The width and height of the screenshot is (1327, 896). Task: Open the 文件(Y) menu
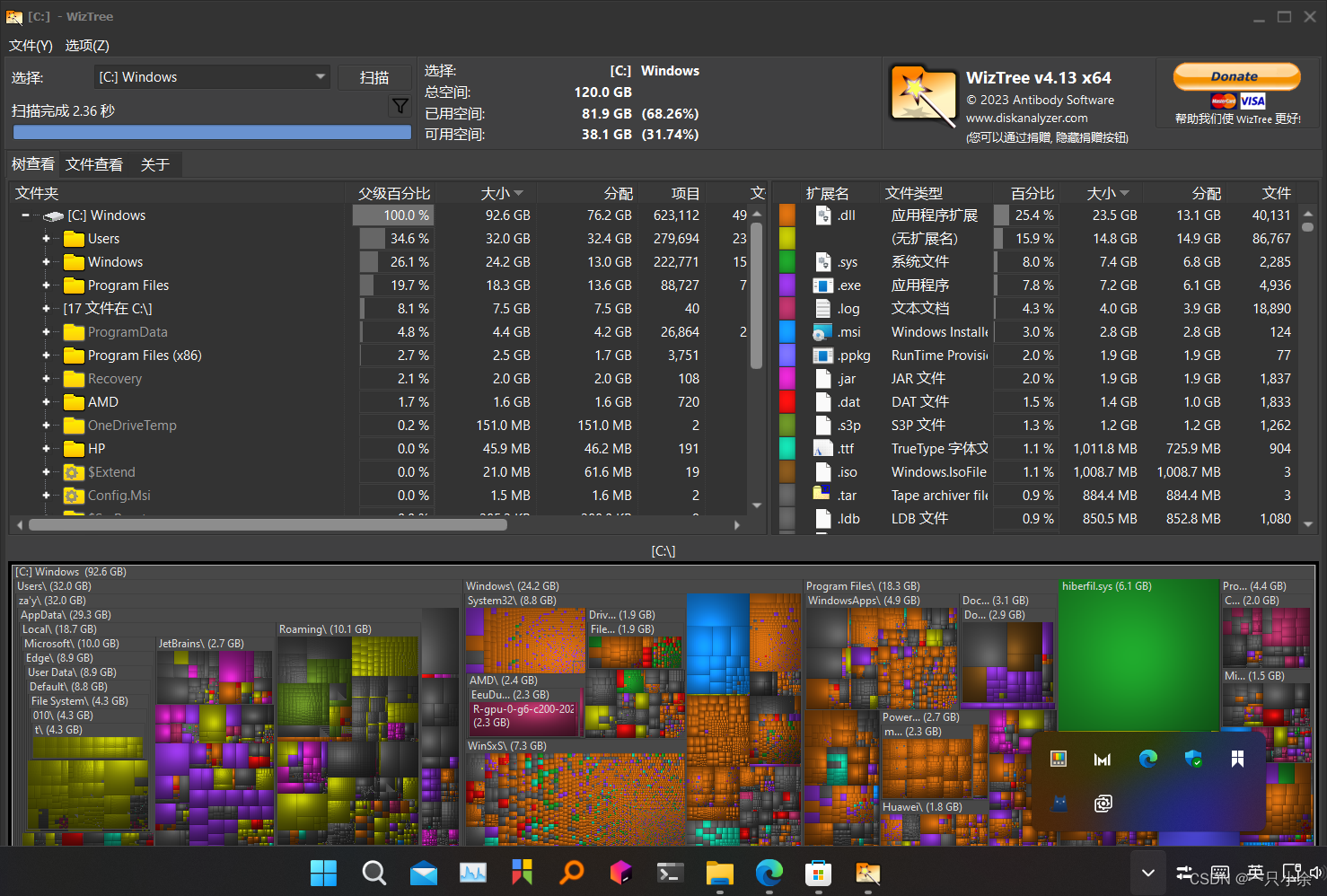point(31,45)
